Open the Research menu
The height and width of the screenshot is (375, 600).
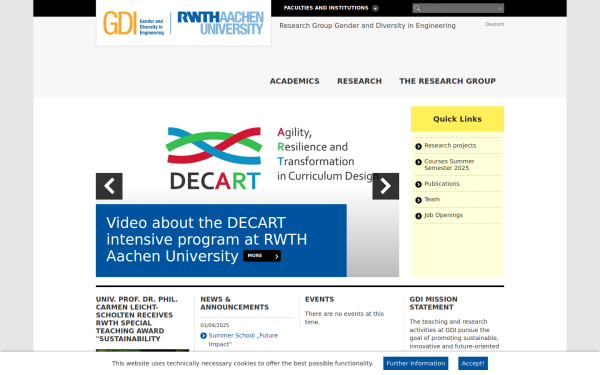pyautogui.click(x=359, y=81)
